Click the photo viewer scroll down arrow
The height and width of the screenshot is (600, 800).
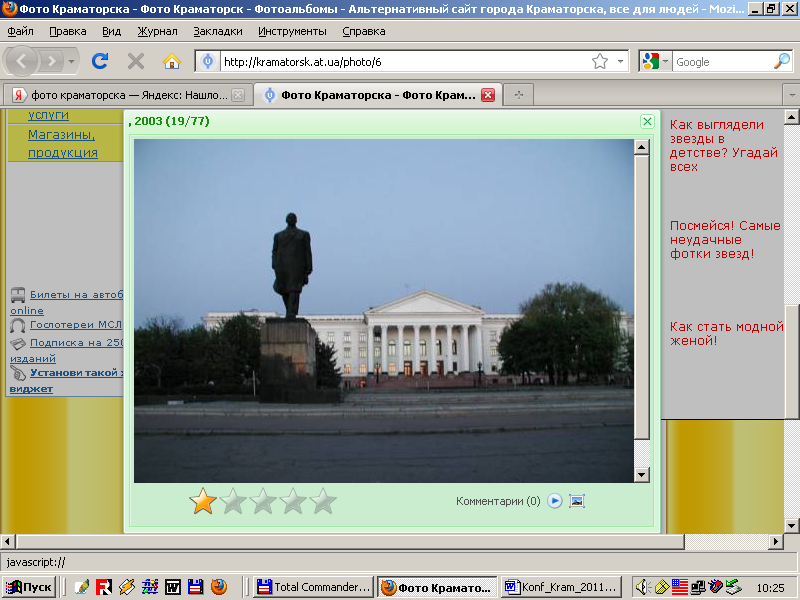pyautogui.click(x=641, y=474)
